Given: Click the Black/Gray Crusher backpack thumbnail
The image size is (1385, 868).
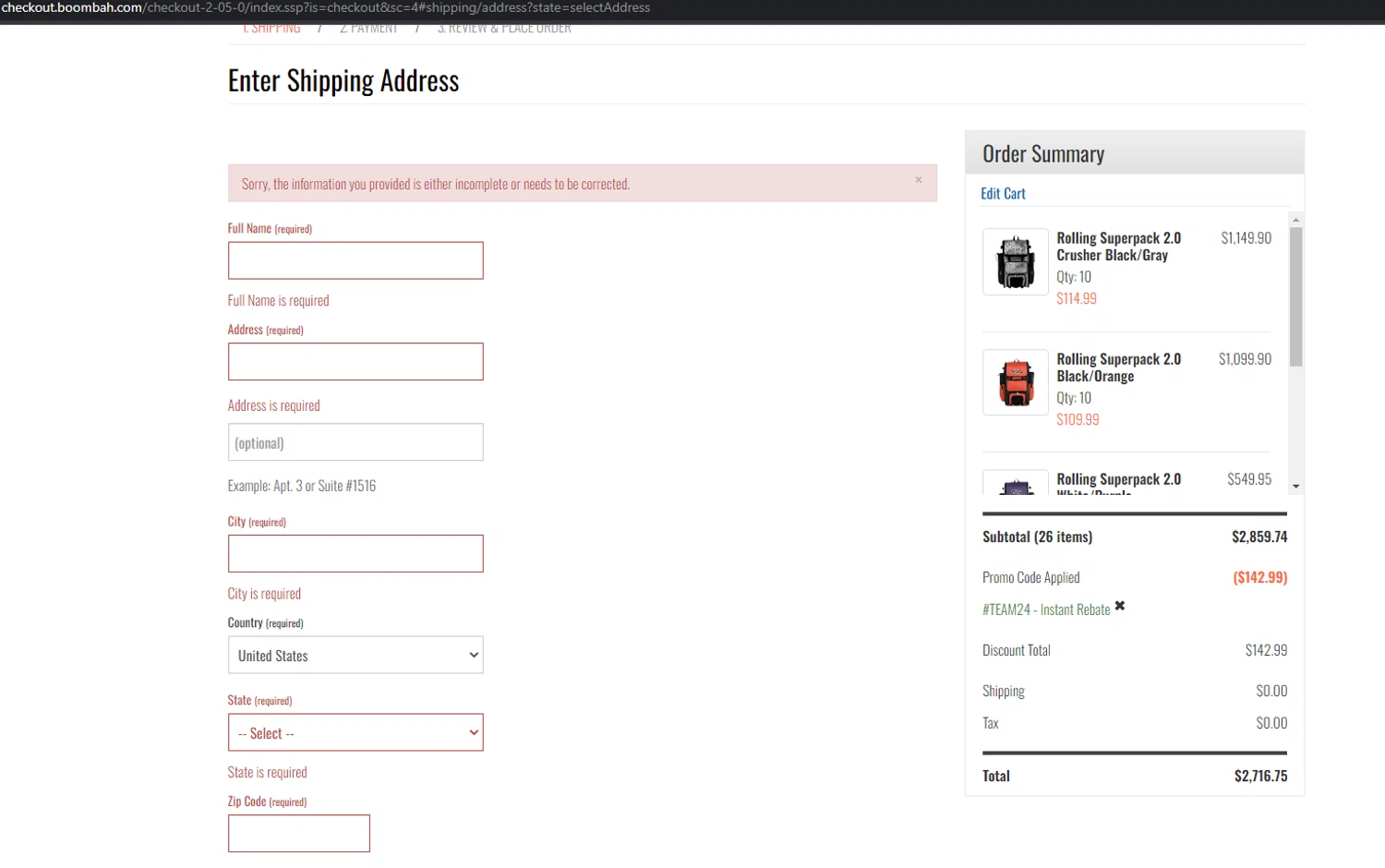Looking at the screenshot, I should click(1016, 262).
